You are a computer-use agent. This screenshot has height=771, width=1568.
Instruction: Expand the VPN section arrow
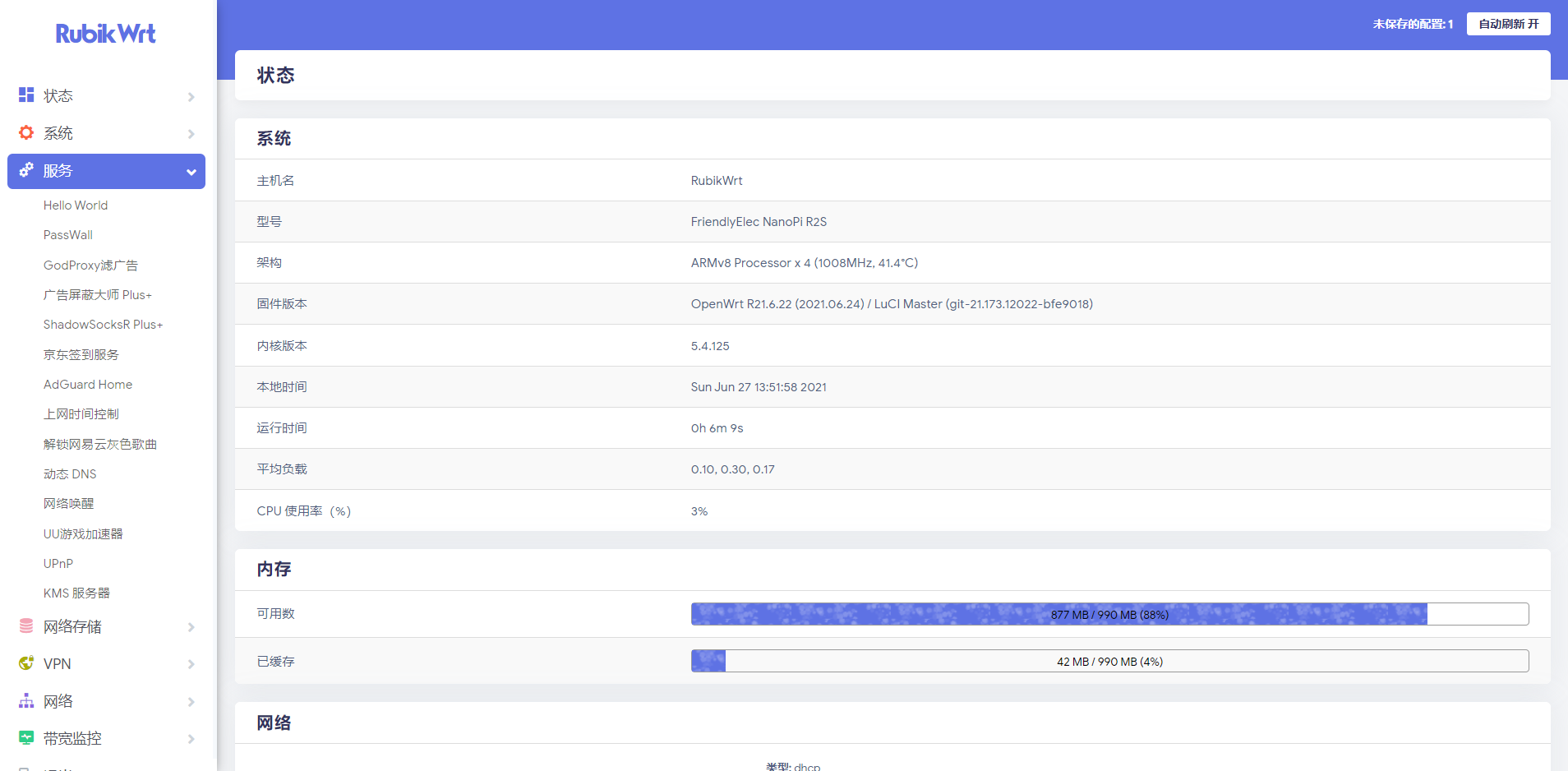[x=191, y=663]
